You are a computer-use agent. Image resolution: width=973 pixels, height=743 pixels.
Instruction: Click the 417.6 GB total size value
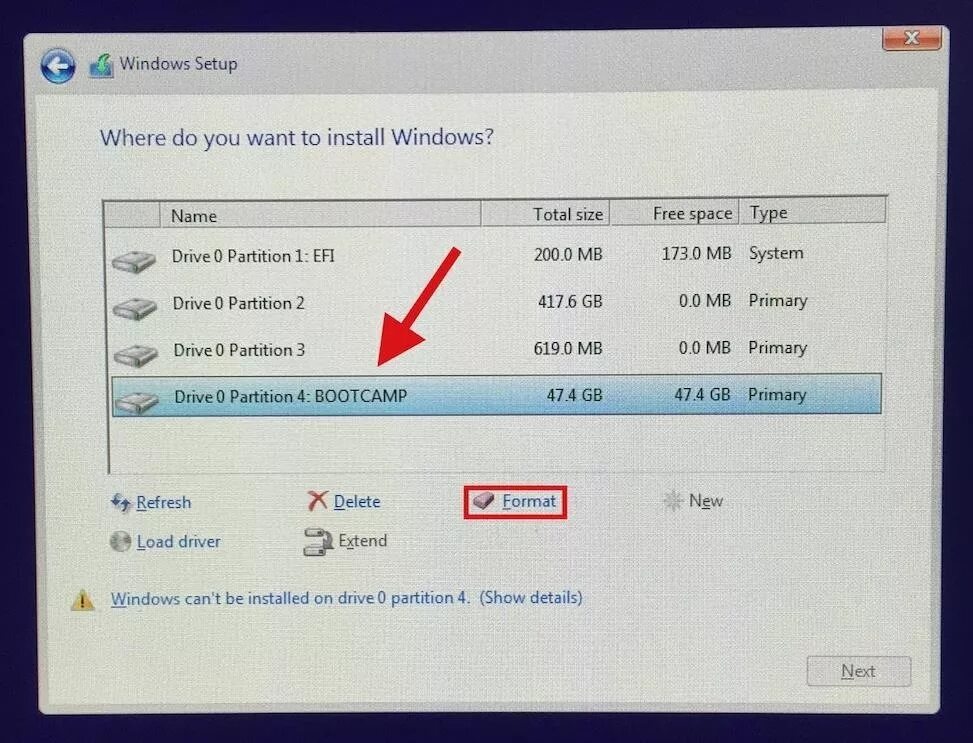point(570,302)
